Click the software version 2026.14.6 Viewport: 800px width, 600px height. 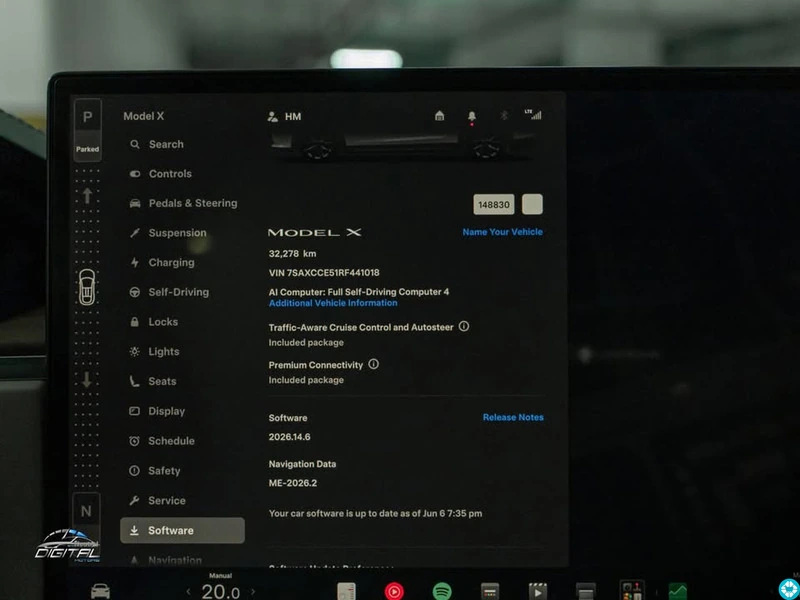pyautogui.click(x=289, y=437)
